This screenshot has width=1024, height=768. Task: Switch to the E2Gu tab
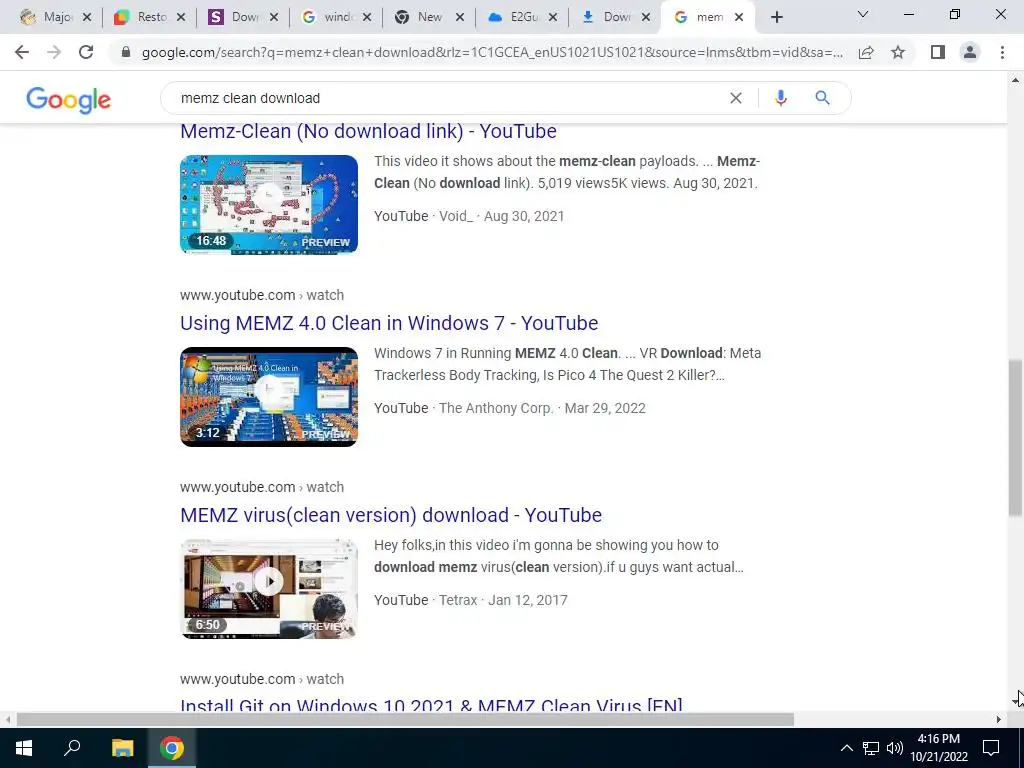point(522,17)
